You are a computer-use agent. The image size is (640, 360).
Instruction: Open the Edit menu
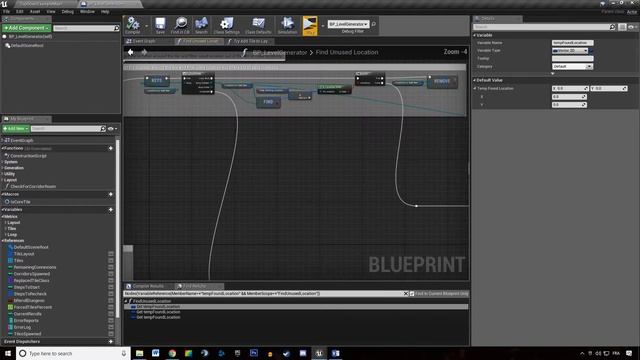(x=19, y=11)
